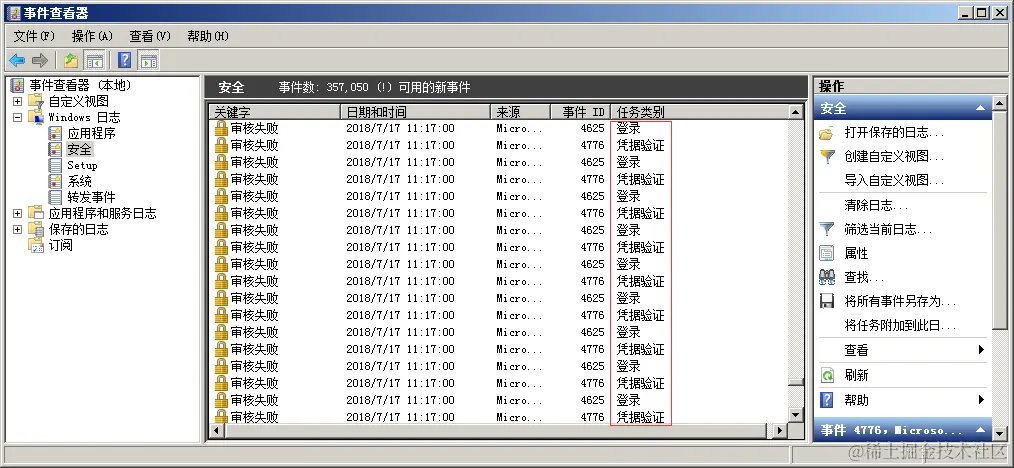Viewport: 1014px width, 468px height.
Task: Open the 操作(A) menu
Action: (x=92, y=36)
